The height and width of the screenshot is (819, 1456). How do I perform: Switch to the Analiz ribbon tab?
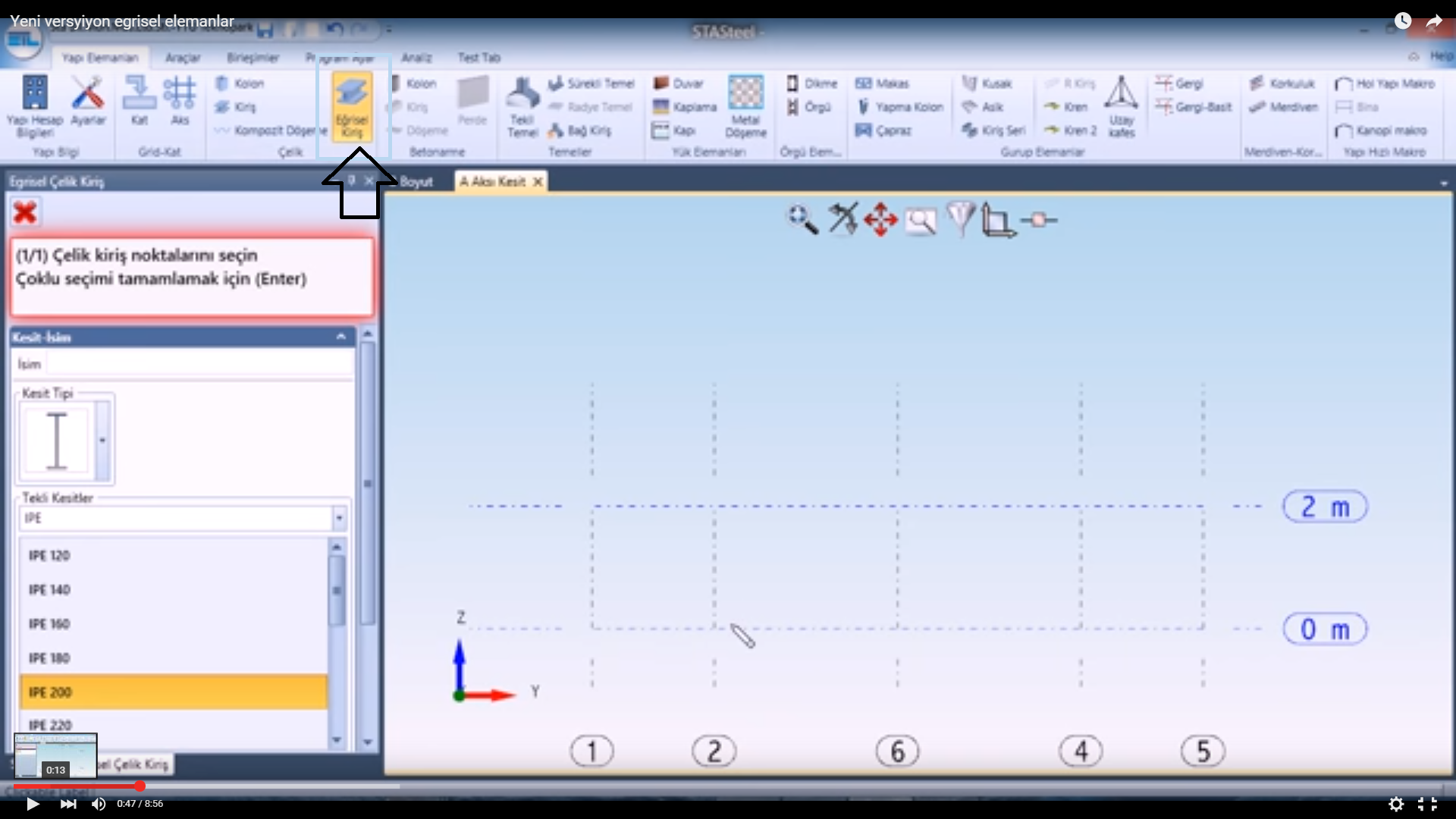click(x=416, y=58)
